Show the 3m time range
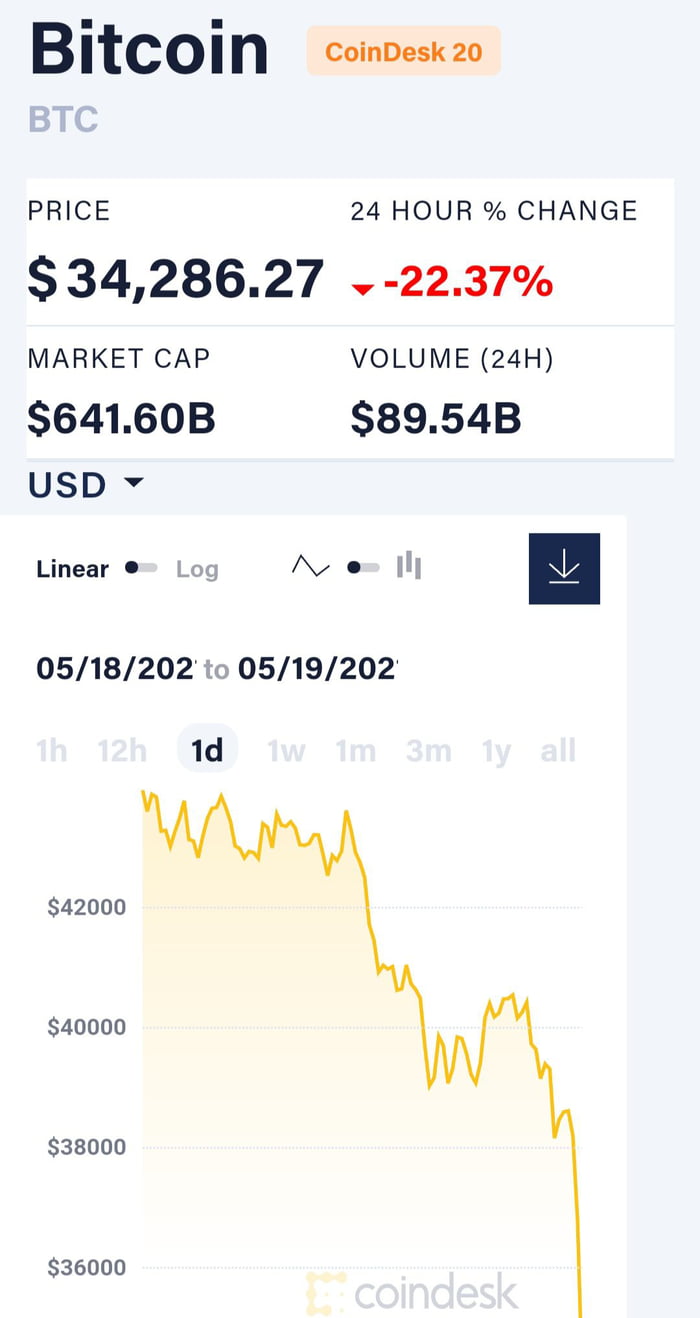Viewport: 700px width, 1318px height. 428,750
